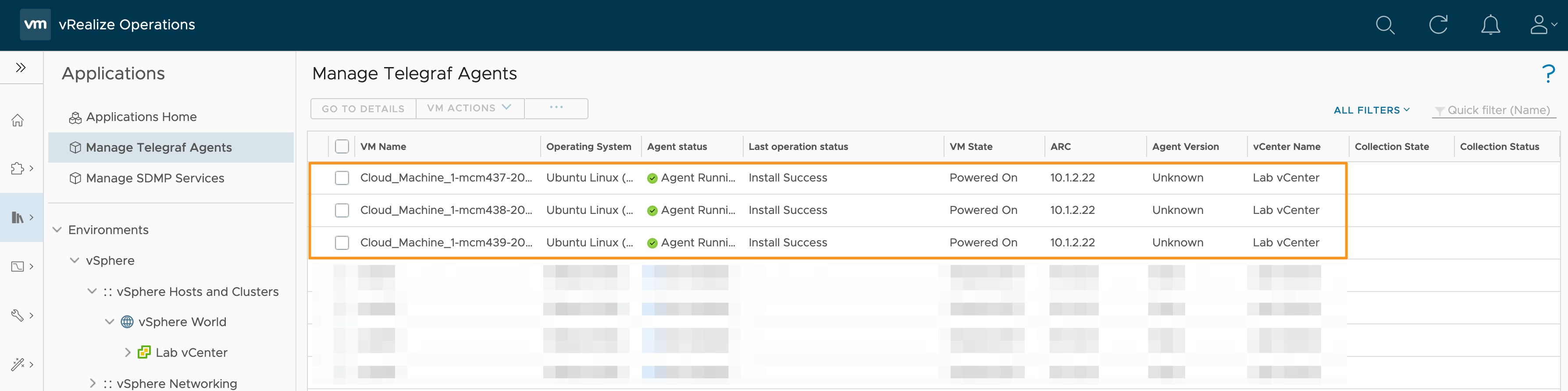Collapse the Environments tree section

click(57, 229)
